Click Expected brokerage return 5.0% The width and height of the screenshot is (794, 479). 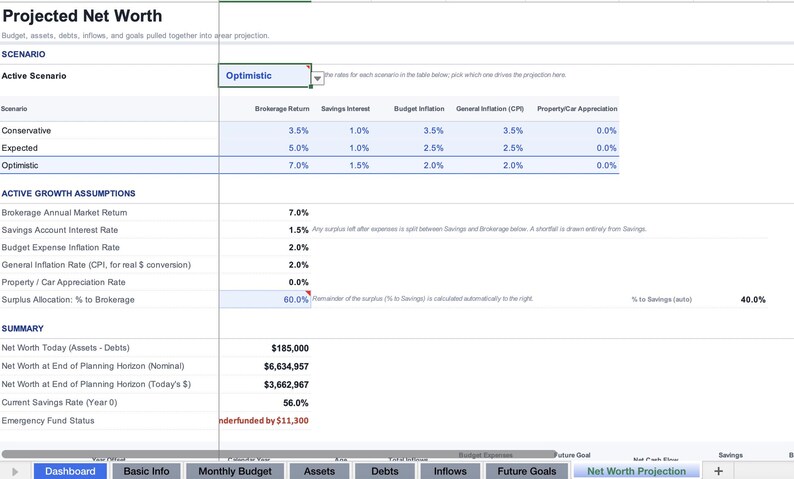(x=298, y=148)
